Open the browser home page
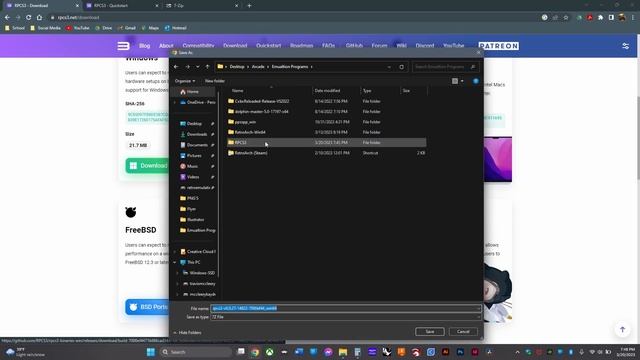The width and height of the screenshot is (640, 360). (39, 18)
